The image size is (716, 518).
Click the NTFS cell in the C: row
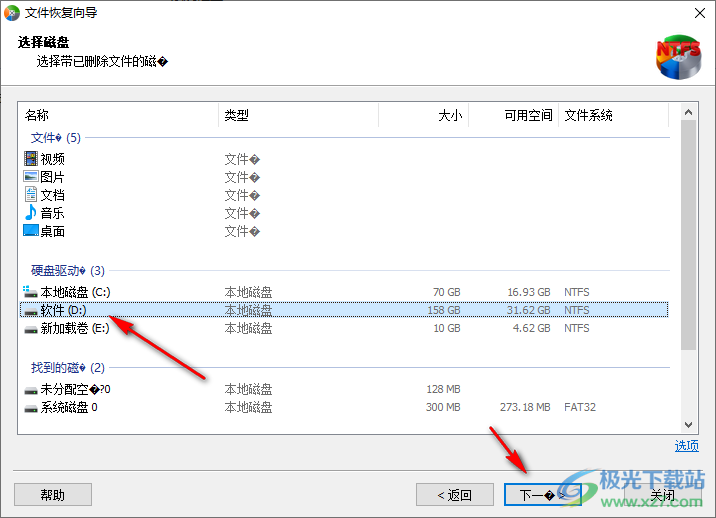coord(577,292)
